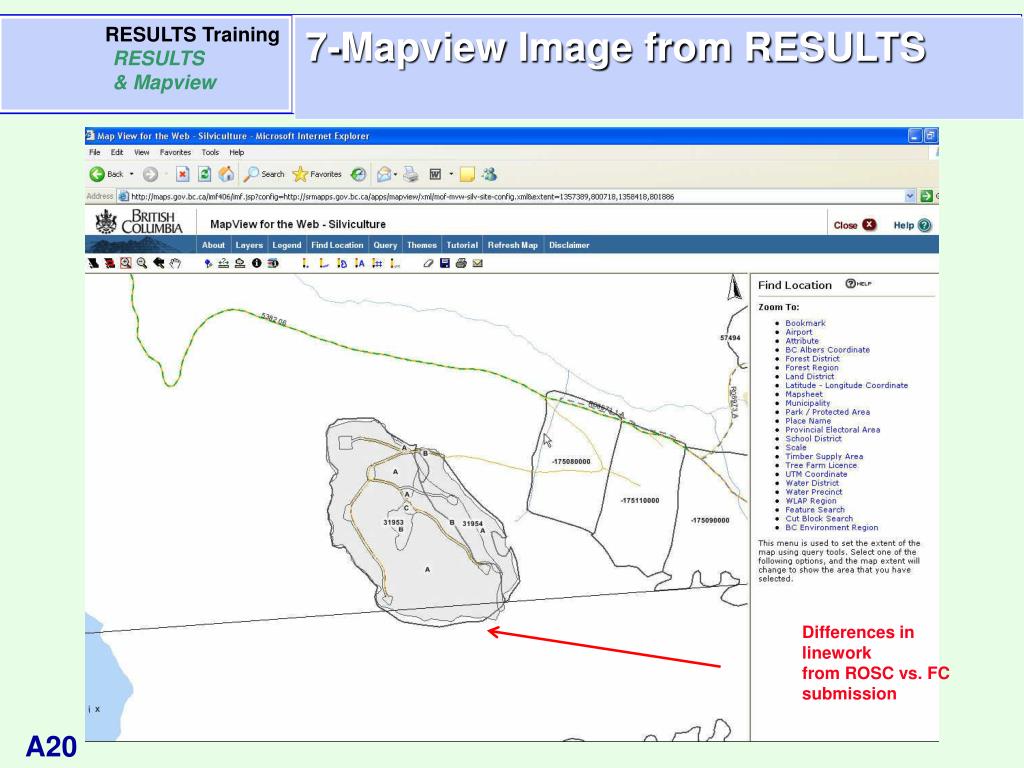Open the About tab in MapView
Viewport: 1024px width, 768px height.
click(213, 245)
